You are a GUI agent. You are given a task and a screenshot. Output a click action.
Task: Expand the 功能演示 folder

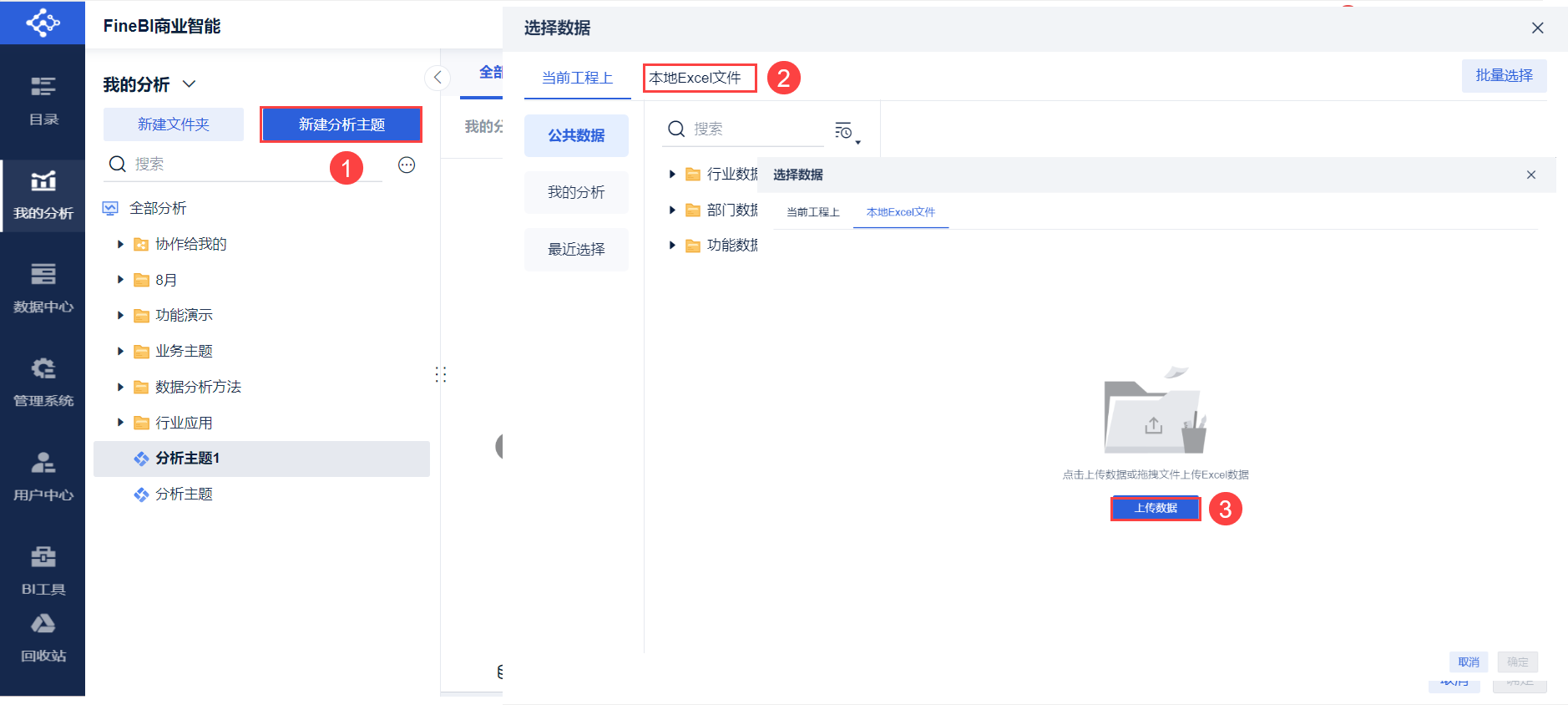(120, 315)
